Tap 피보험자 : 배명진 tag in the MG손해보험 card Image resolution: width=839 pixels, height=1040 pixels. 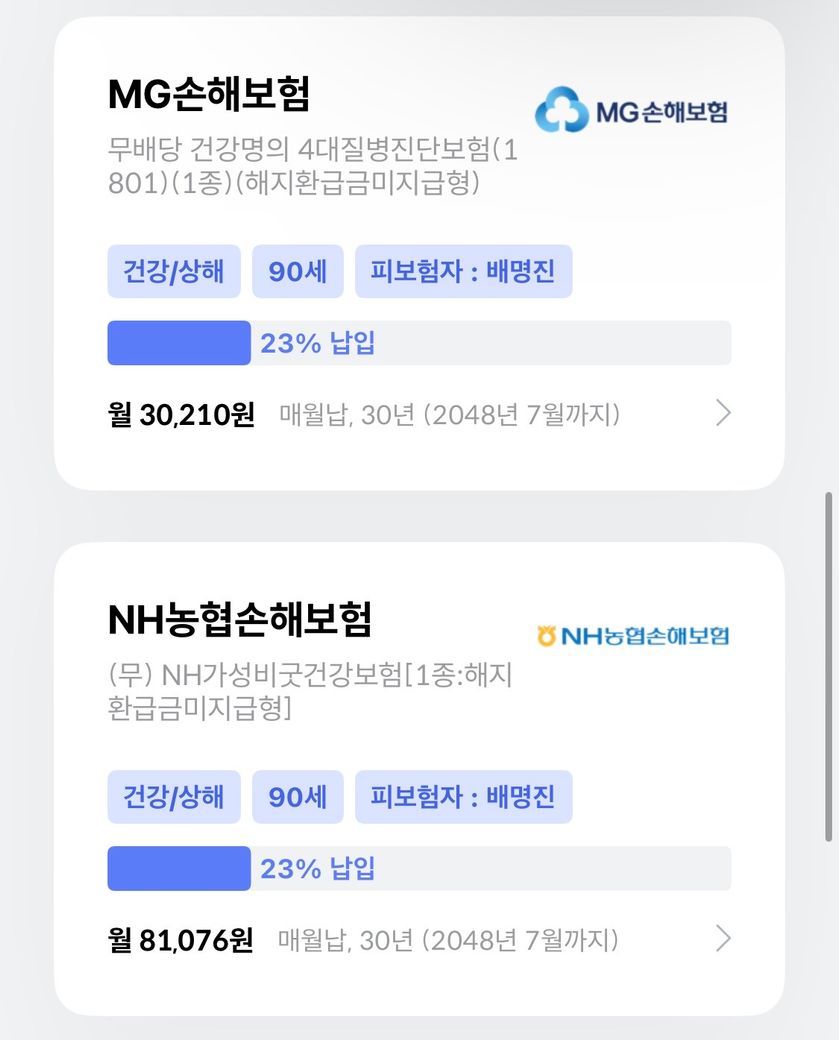tap(463, 271)
